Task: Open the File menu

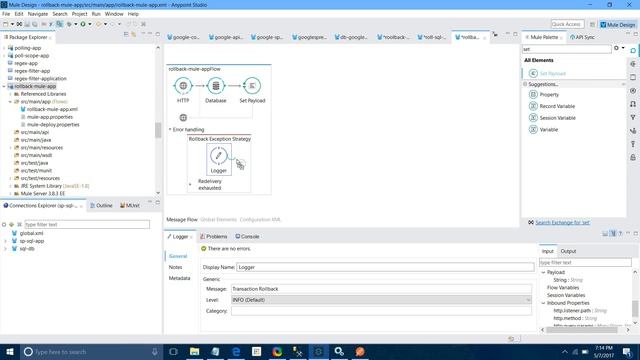Action: tap(6, 14)
